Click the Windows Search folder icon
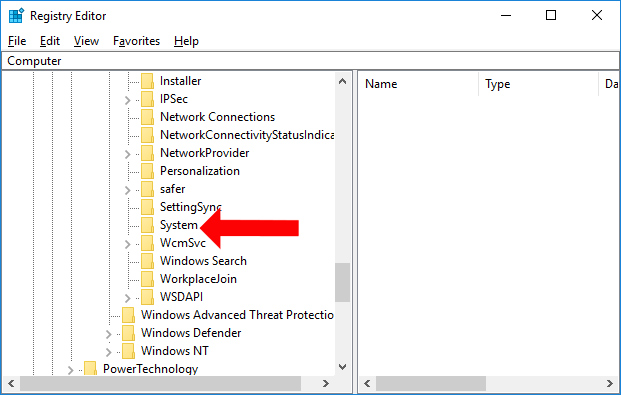 147,261
